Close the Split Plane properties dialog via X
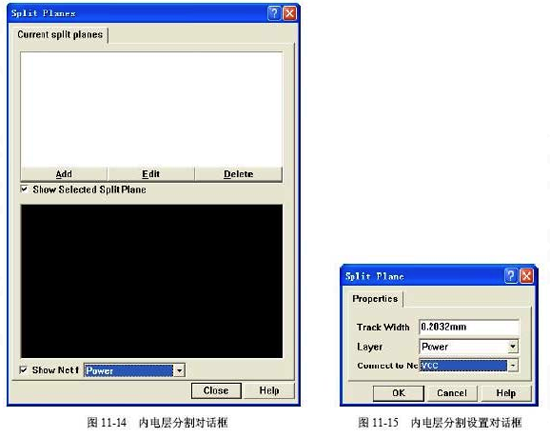This screenshot has height=438, width=550. click(x=526, y=276)
